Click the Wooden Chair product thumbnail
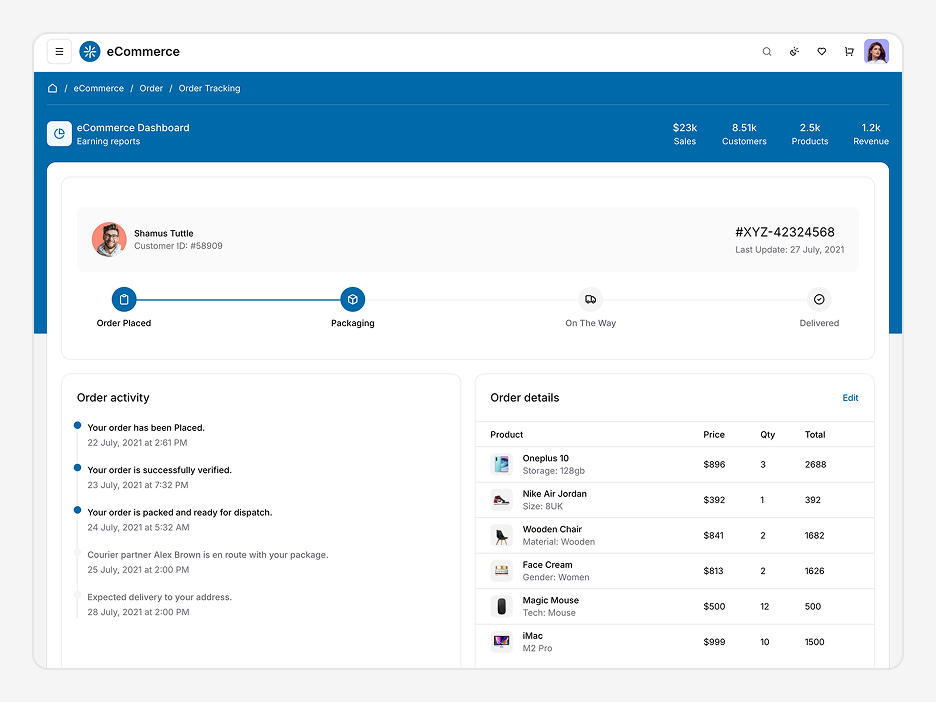This screenshot has height=702, width=936. click(x=501, y=535)
